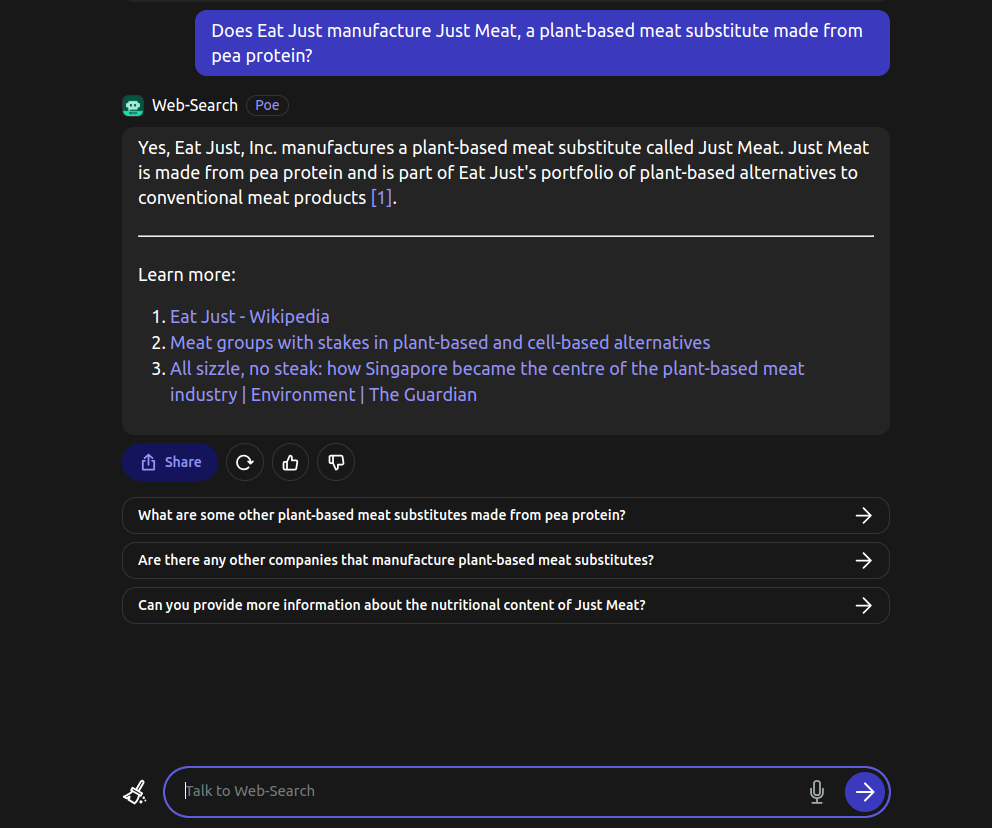Select suggestion about other pea protein substitutes
The image size is (992, 828).
505,516
